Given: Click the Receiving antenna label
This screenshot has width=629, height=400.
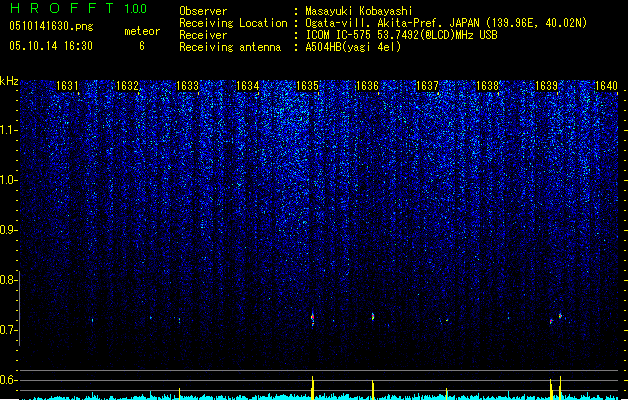Looking at the screenshot, I should (230, 47).
